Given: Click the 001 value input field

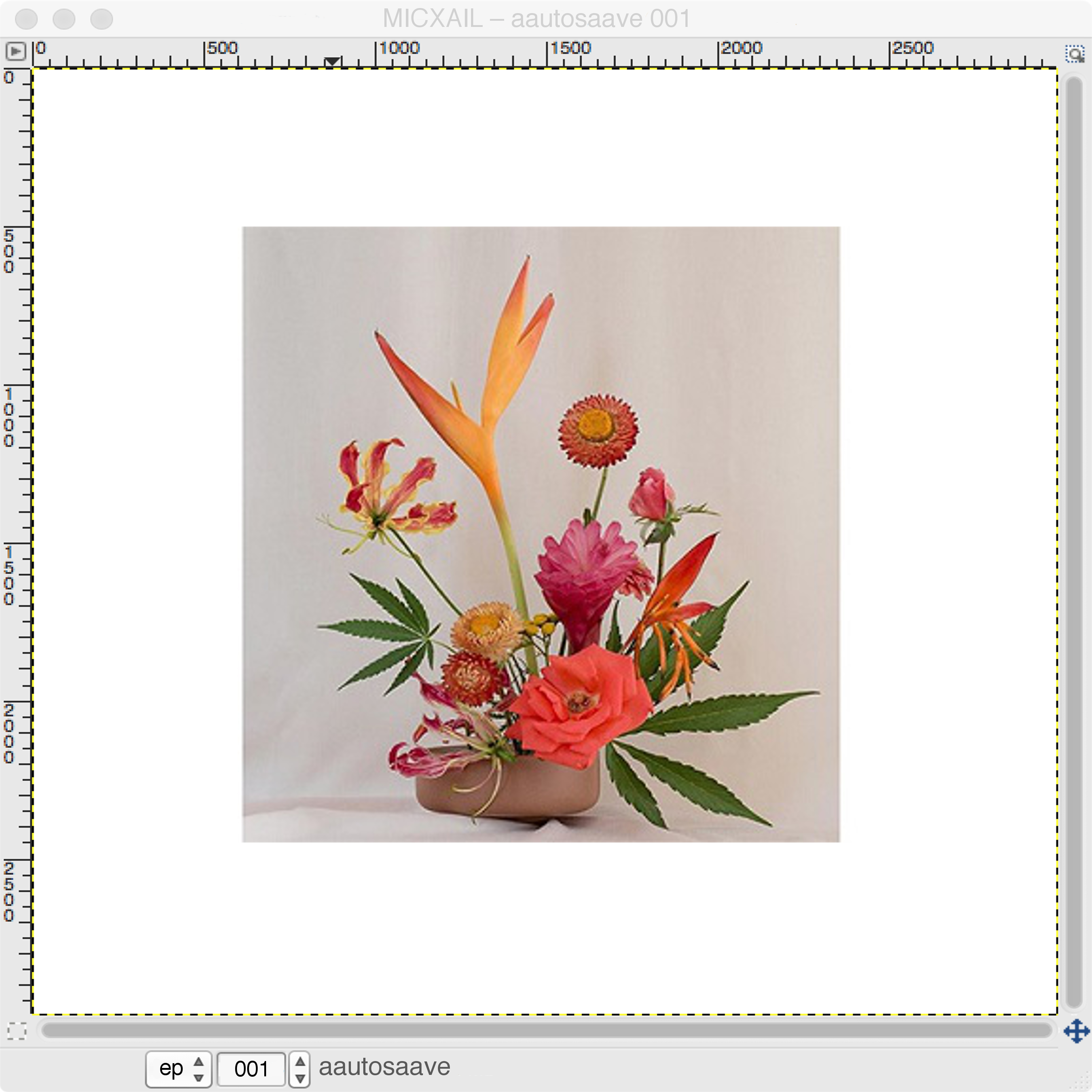Looking at the screenshot, I should coord(251,1069).
